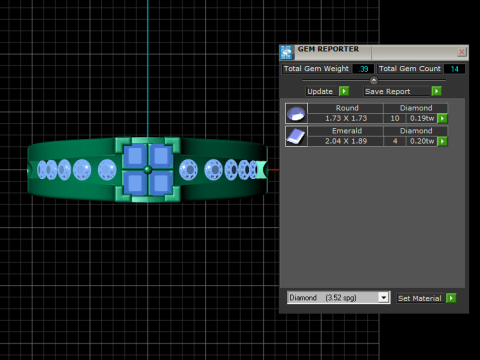Click the Round shape name cell
The width and height of the screenshot is (480, 360).
(x=346, y=108)
